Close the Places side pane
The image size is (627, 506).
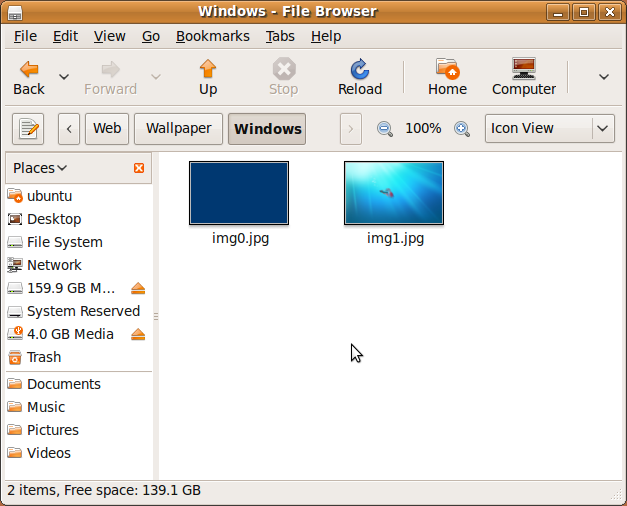[x=139, y=169]
